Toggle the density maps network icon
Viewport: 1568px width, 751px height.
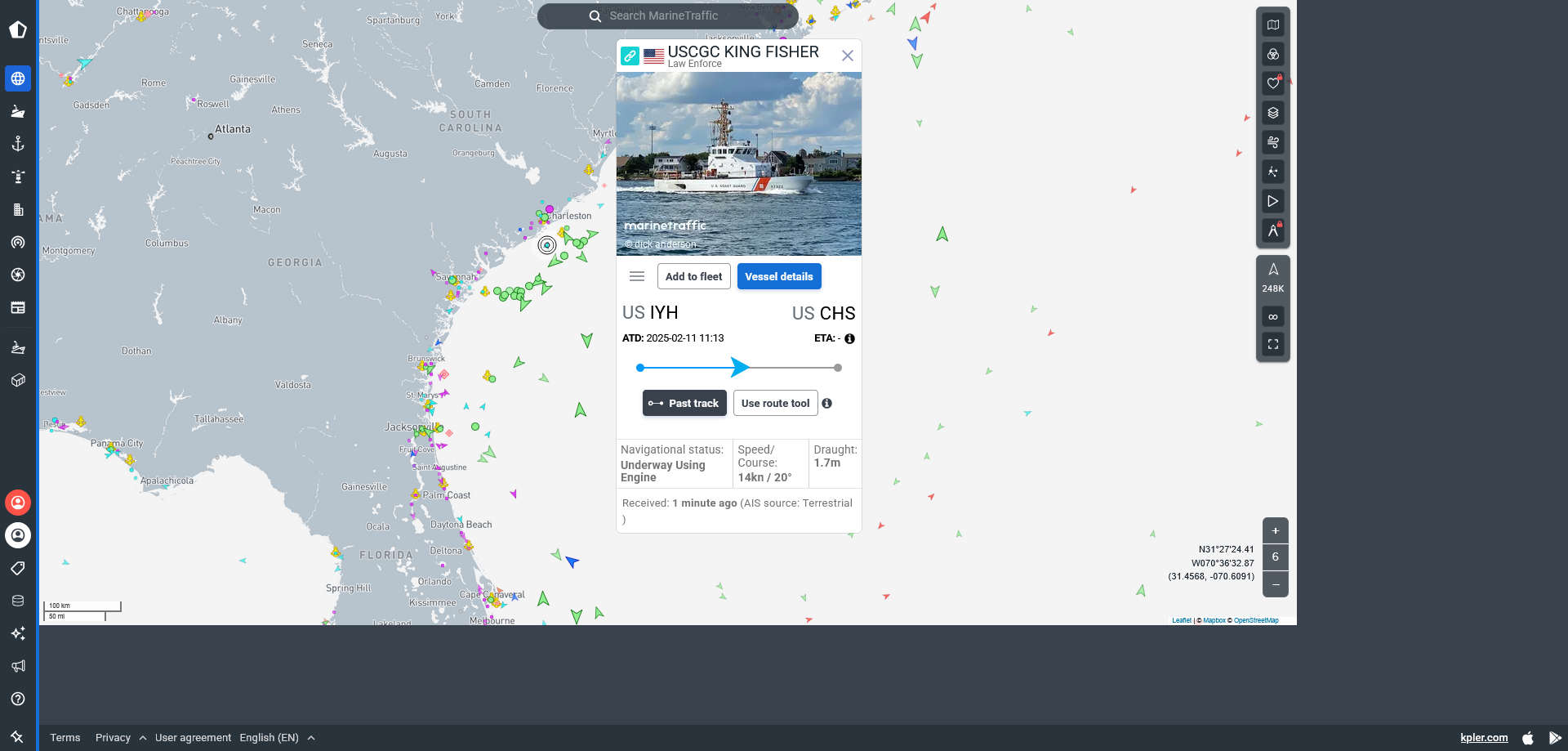click(1273, 172)
